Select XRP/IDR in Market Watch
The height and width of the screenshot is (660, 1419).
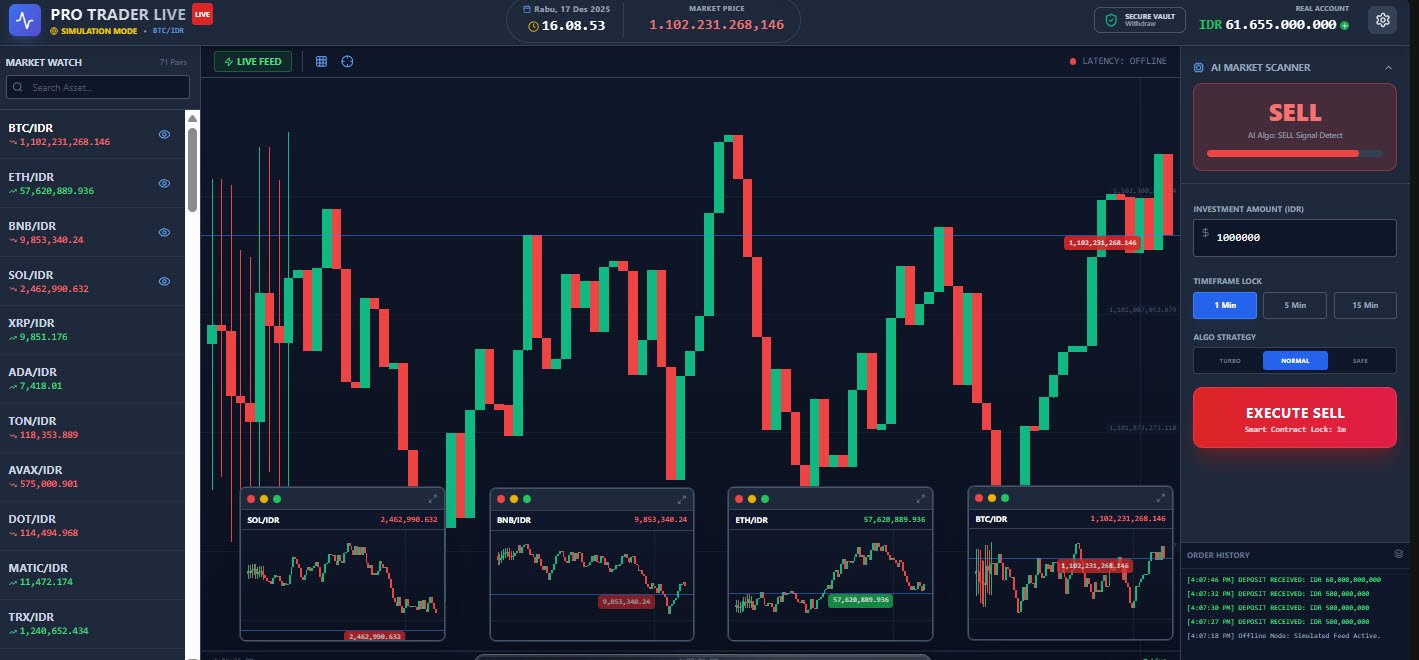pyautogui.click(x=93, y=330)
